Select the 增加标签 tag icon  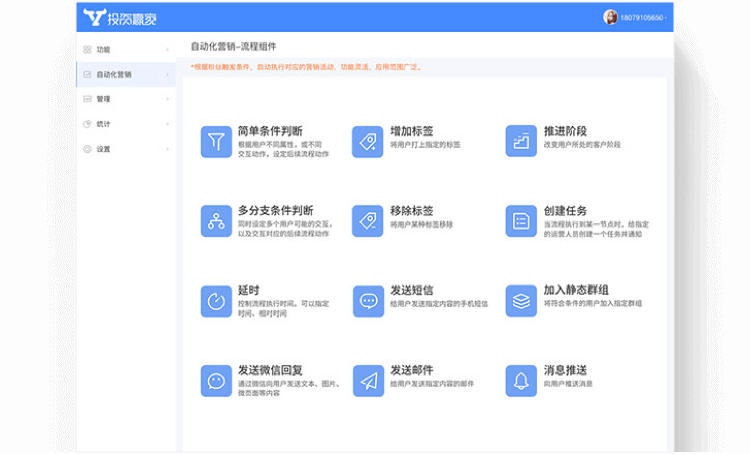368,141
